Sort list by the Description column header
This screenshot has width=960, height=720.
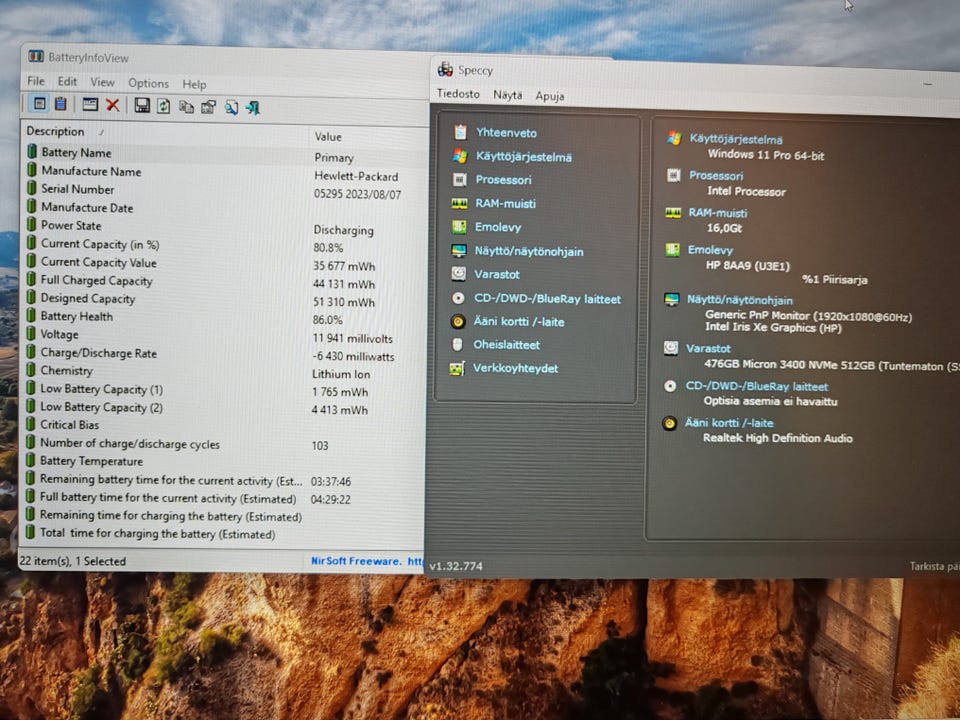click(56, 132)
